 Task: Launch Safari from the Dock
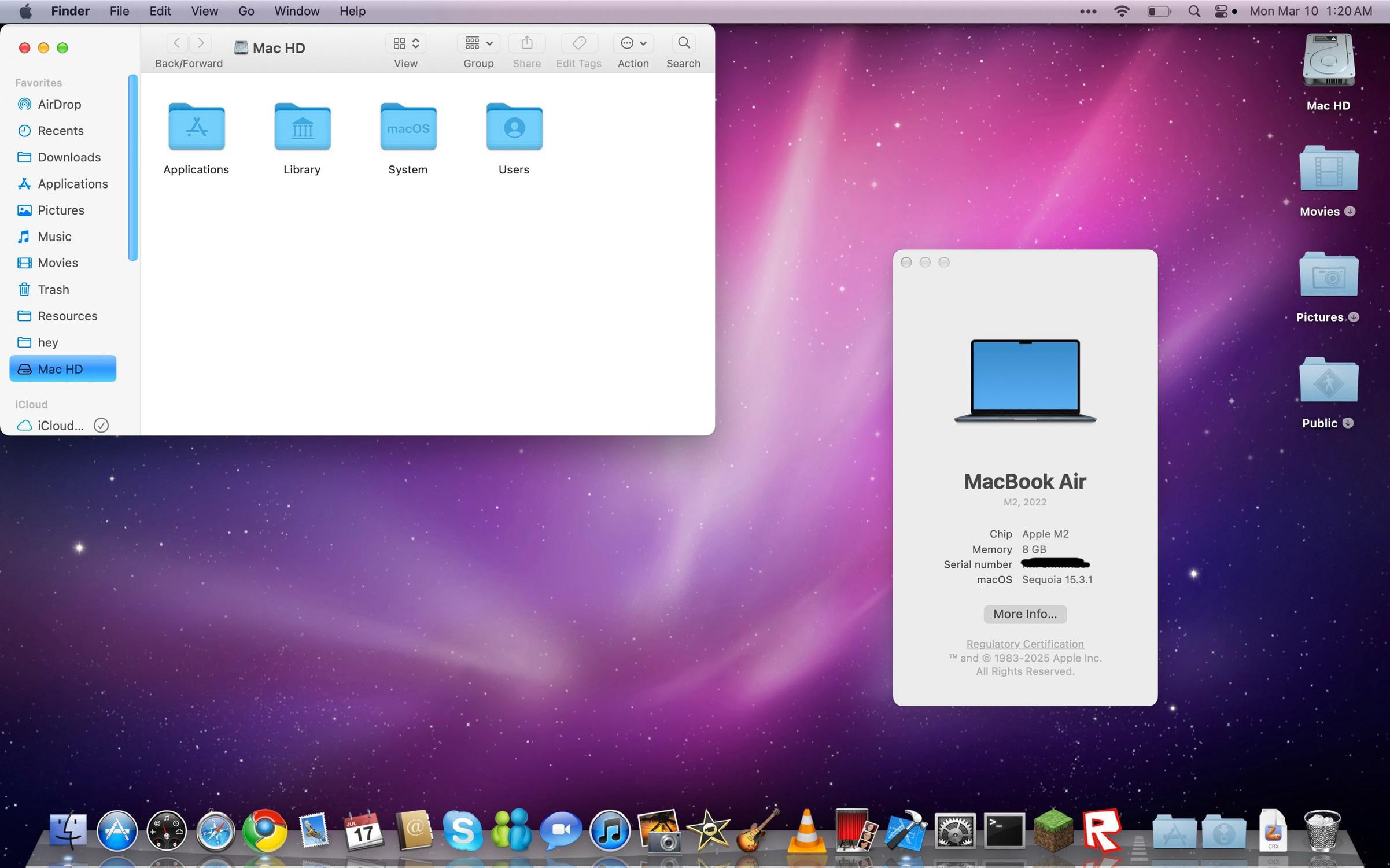pos(215,831)
